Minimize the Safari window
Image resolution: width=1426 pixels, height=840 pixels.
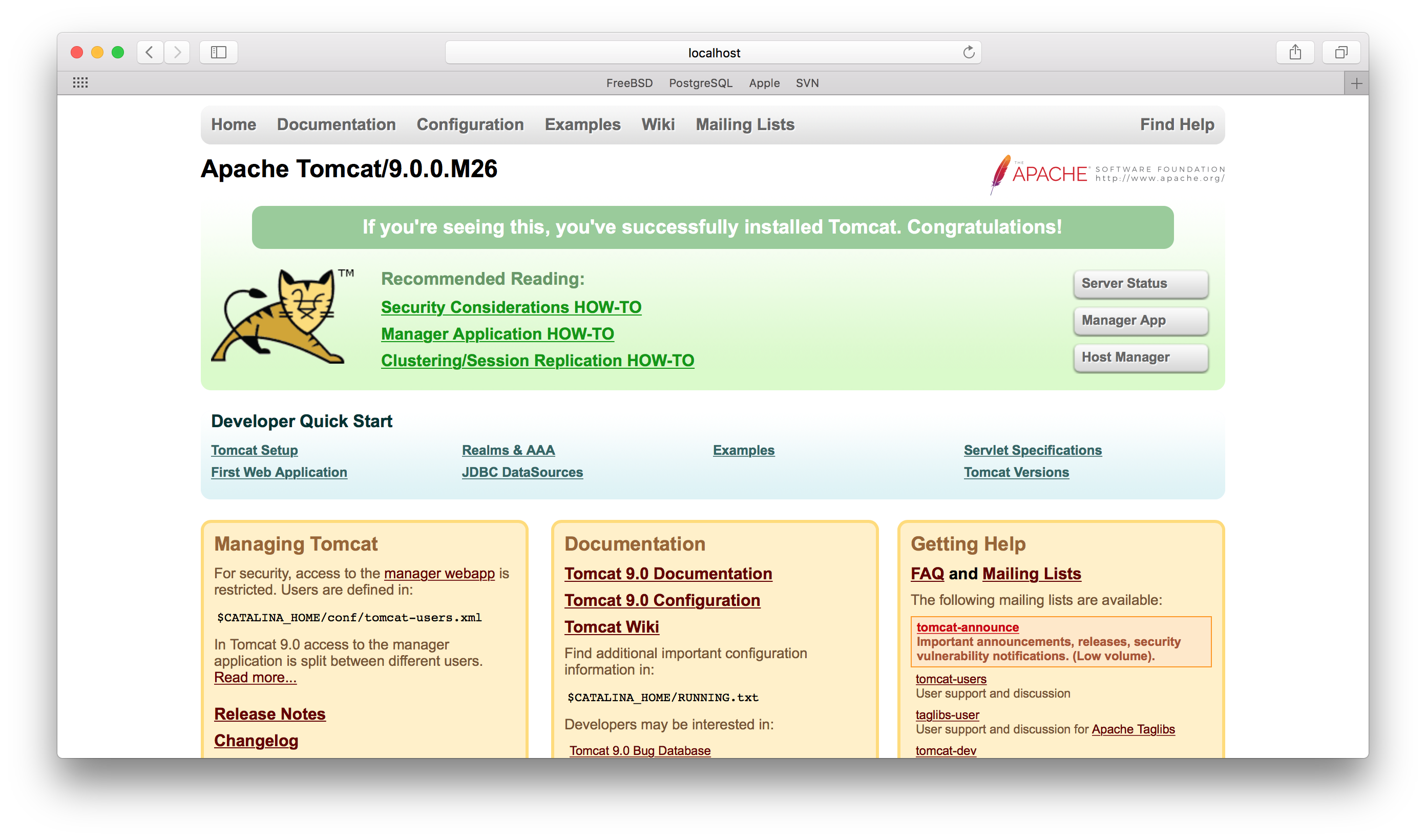(x=97, y=53)
